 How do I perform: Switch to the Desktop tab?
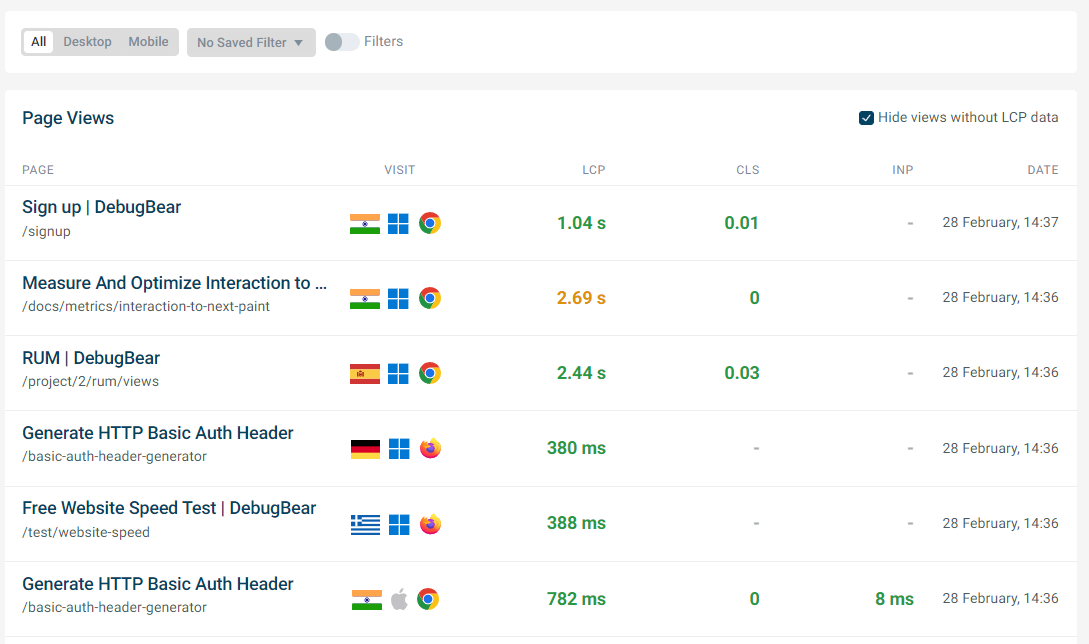[88, 42]
